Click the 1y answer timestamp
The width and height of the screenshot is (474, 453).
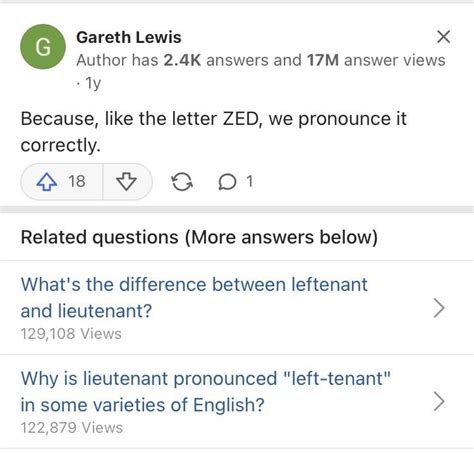89,83
